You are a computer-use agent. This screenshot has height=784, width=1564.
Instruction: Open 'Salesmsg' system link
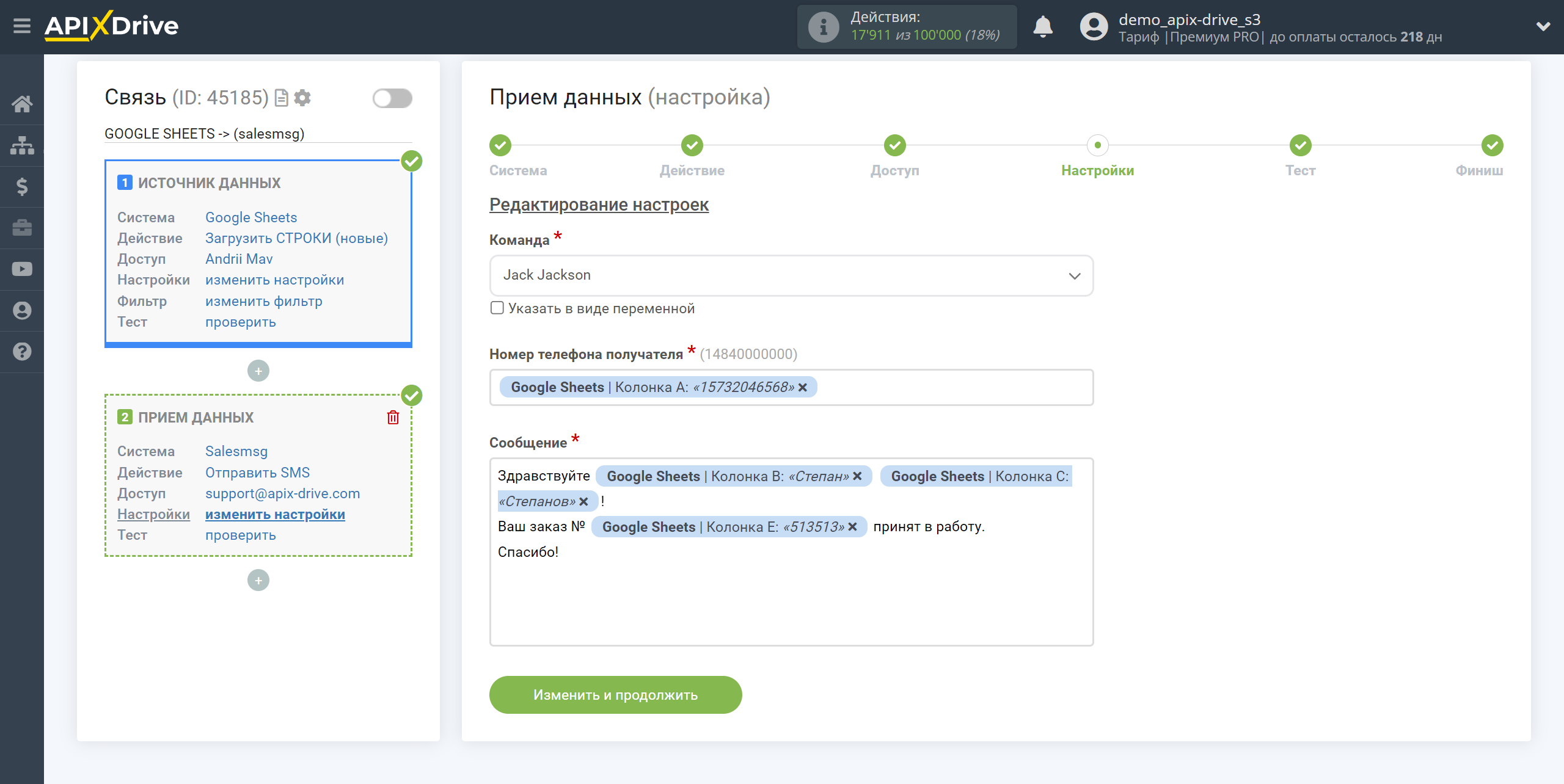point(236,451)
